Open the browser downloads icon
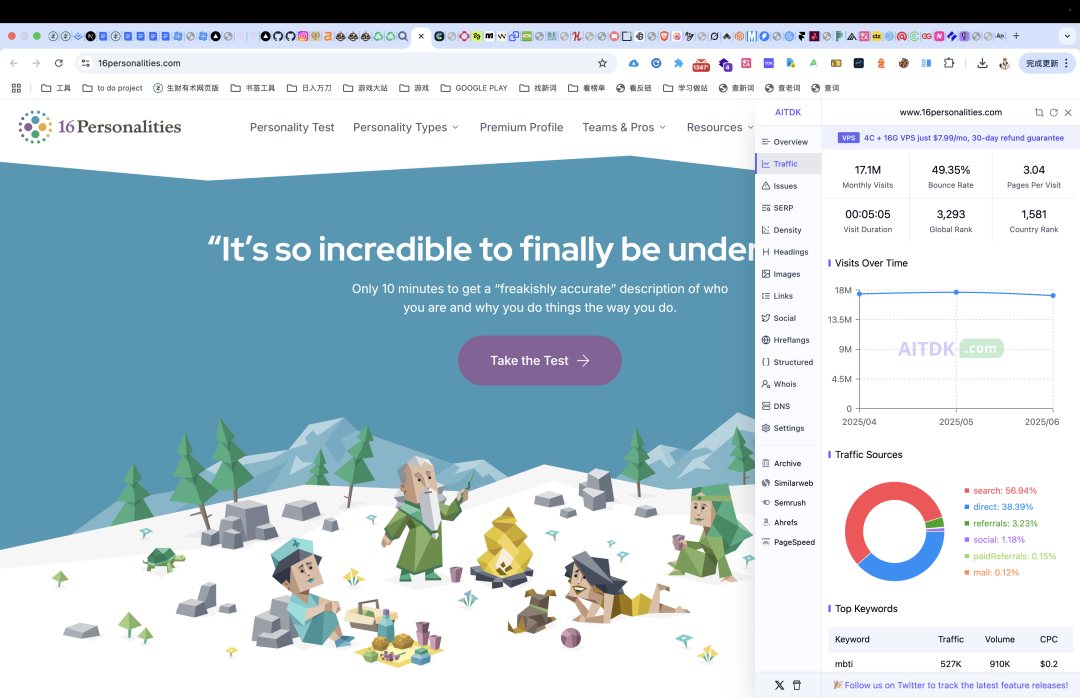This screenshot has height=698, width=1080. click(x=982, y=63)
